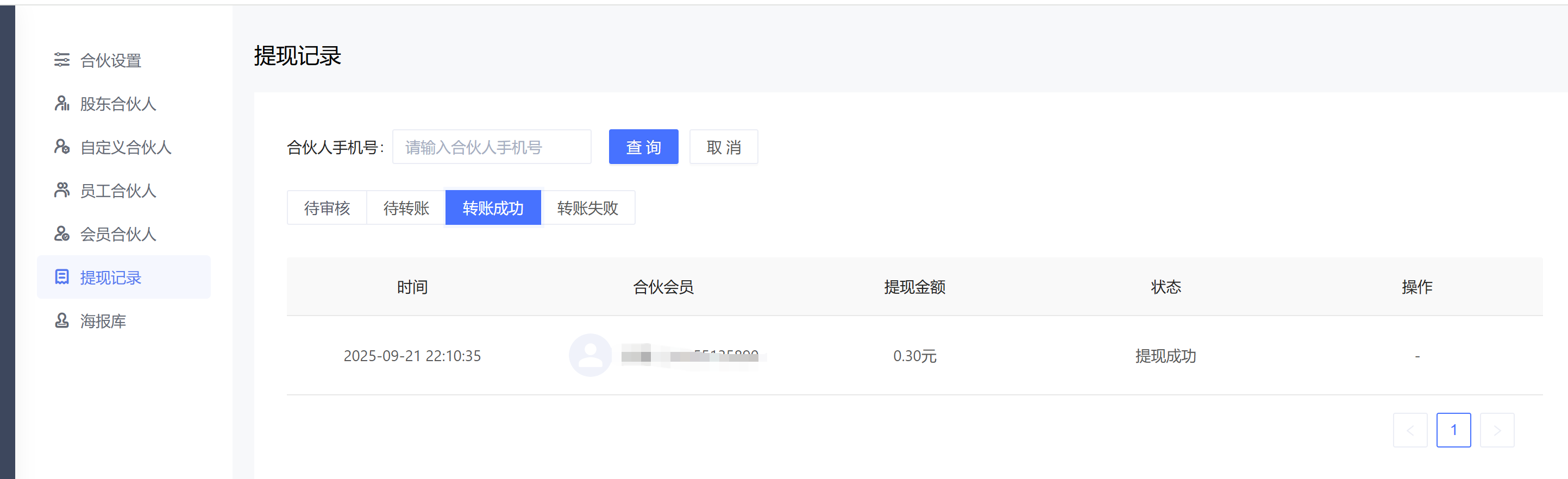The image size is (1568, 479).
Task: Open 海报库 in the sidebar menu
Action: point(103,322)
